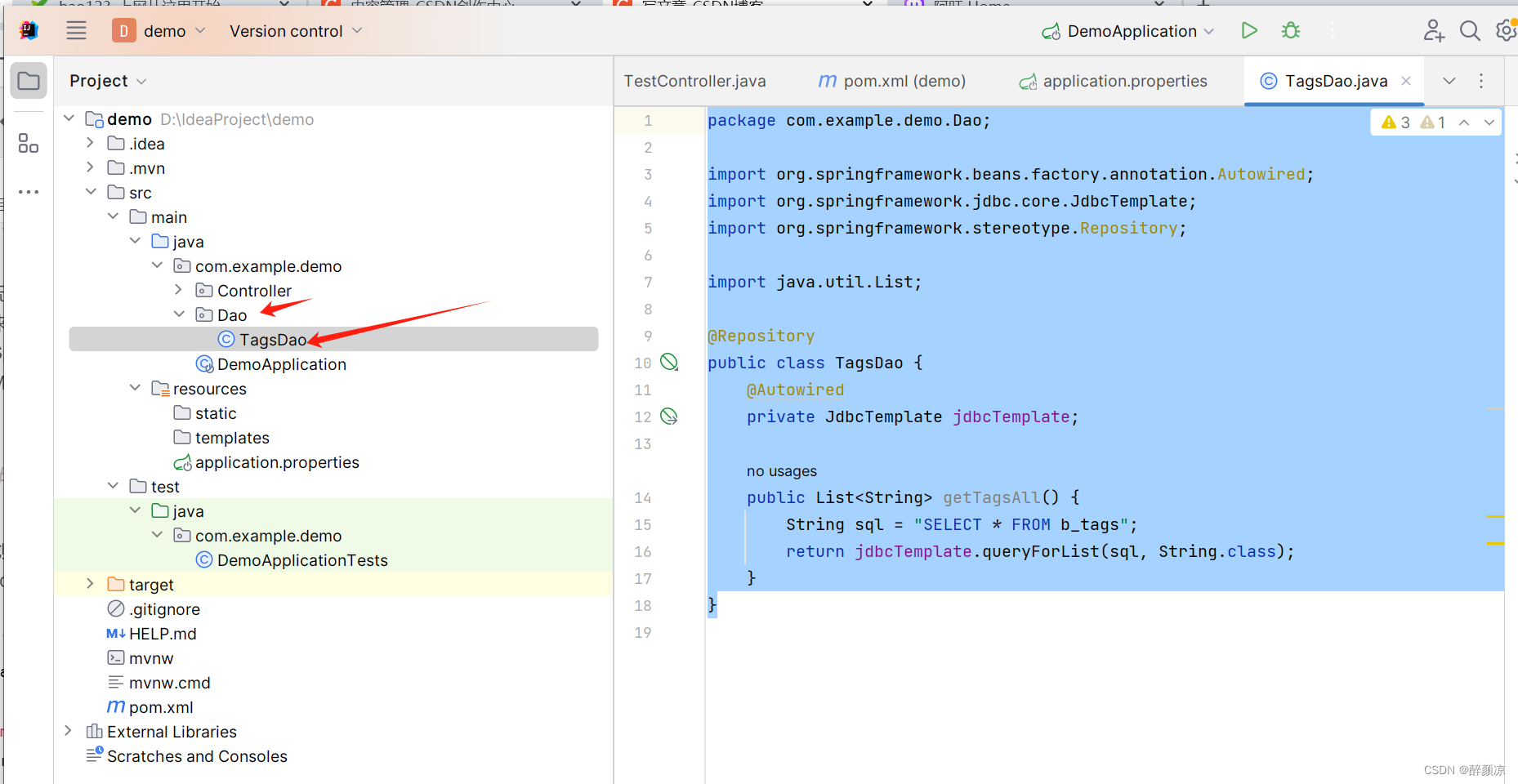Image resolution: width=1518 pixels, height=784 pixels.
Task: Click the weak warnings count indicator
Action: pos(1433,122)
